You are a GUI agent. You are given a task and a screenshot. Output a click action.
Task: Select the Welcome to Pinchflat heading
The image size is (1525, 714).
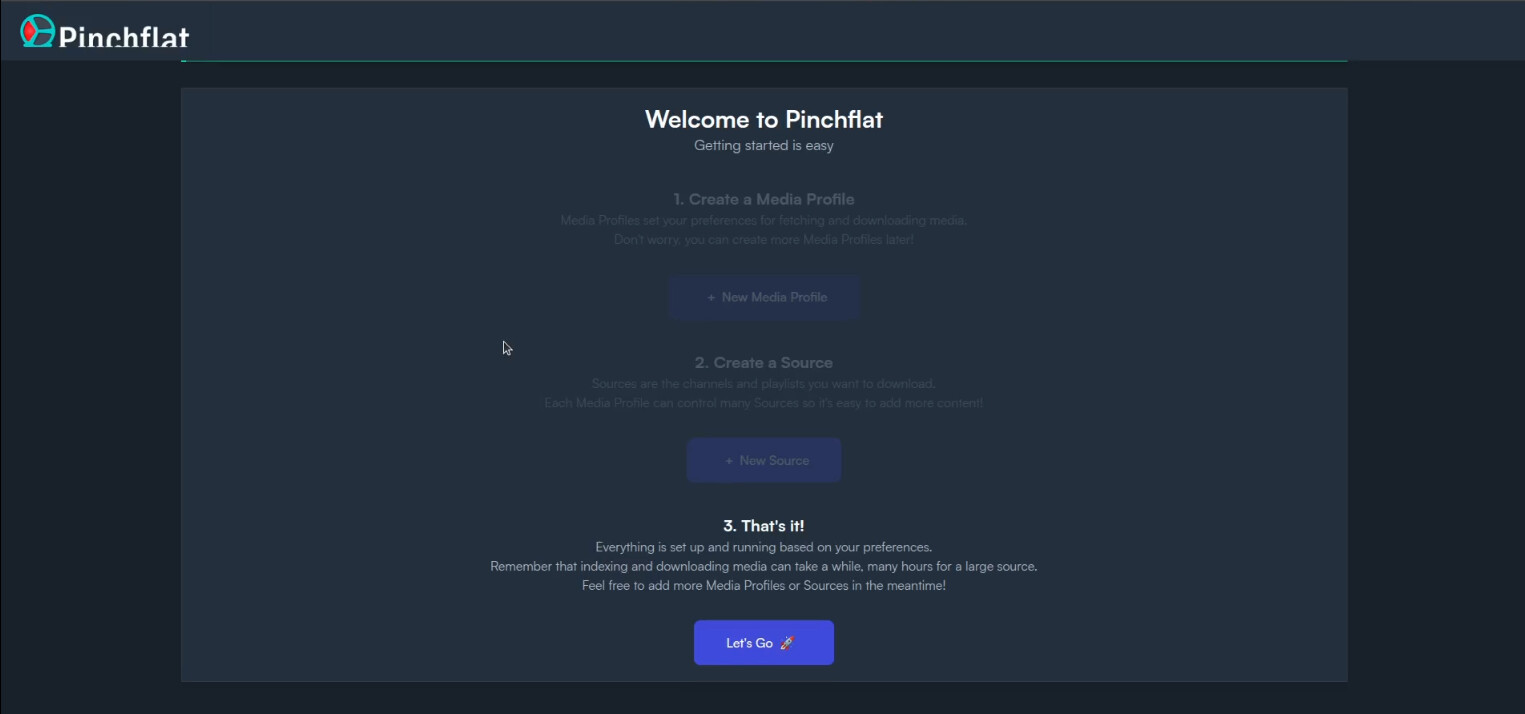click(764, 120)
